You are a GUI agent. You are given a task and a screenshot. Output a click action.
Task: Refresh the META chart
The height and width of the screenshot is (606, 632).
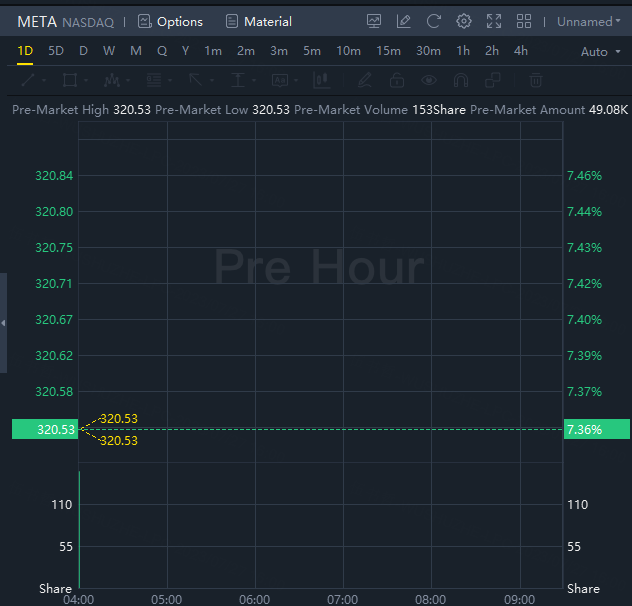(x=434, y=21)
